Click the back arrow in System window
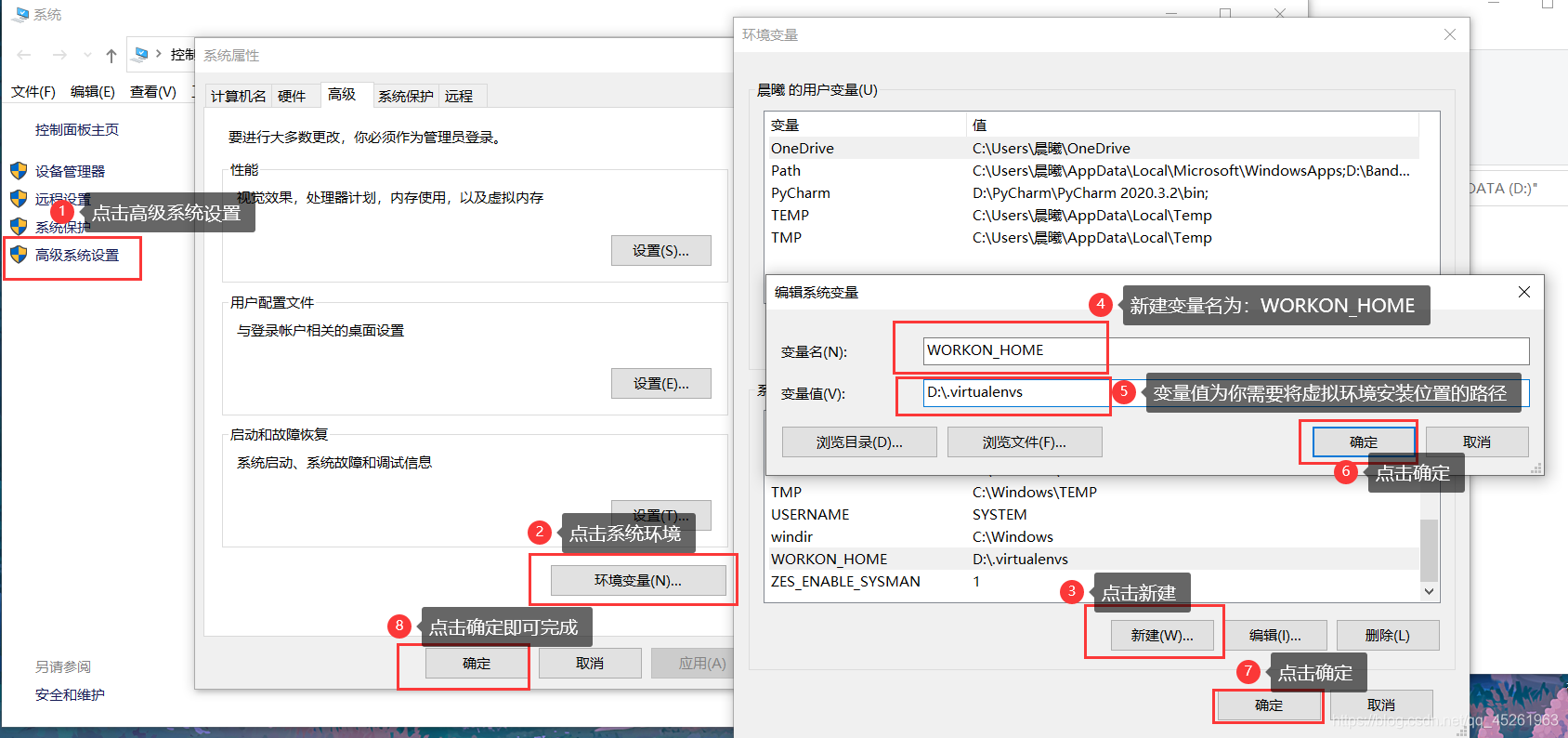The height and width of the screenshot is (738, 1568). 25,56
